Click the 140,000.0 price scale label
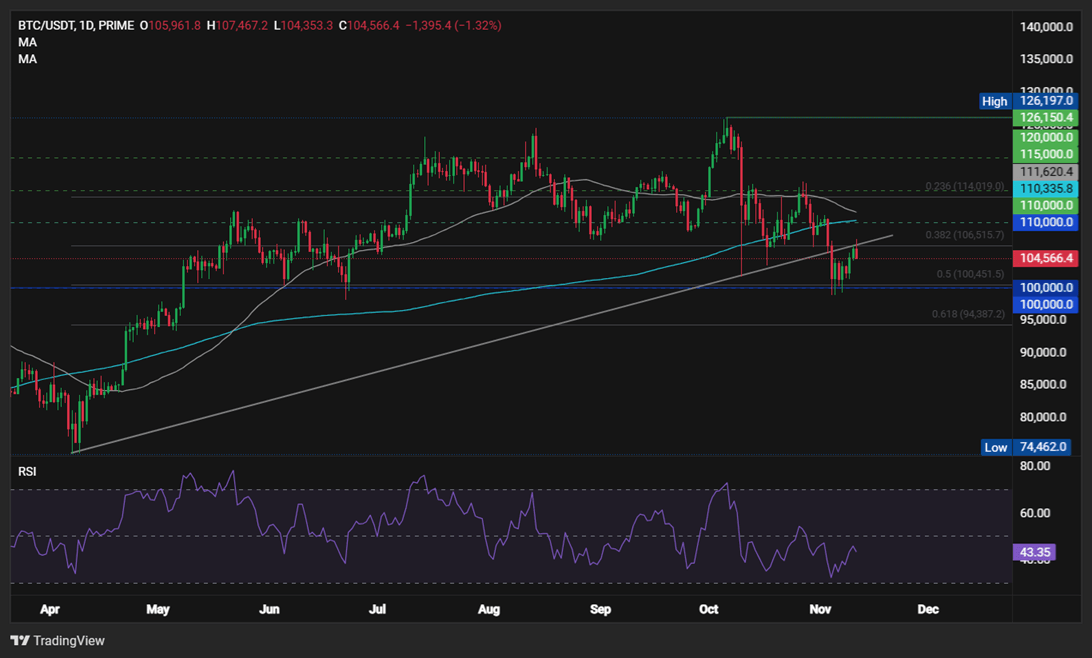This screenshot has width=1092, height=658. pyautogui.click(x=1045, y=29)
